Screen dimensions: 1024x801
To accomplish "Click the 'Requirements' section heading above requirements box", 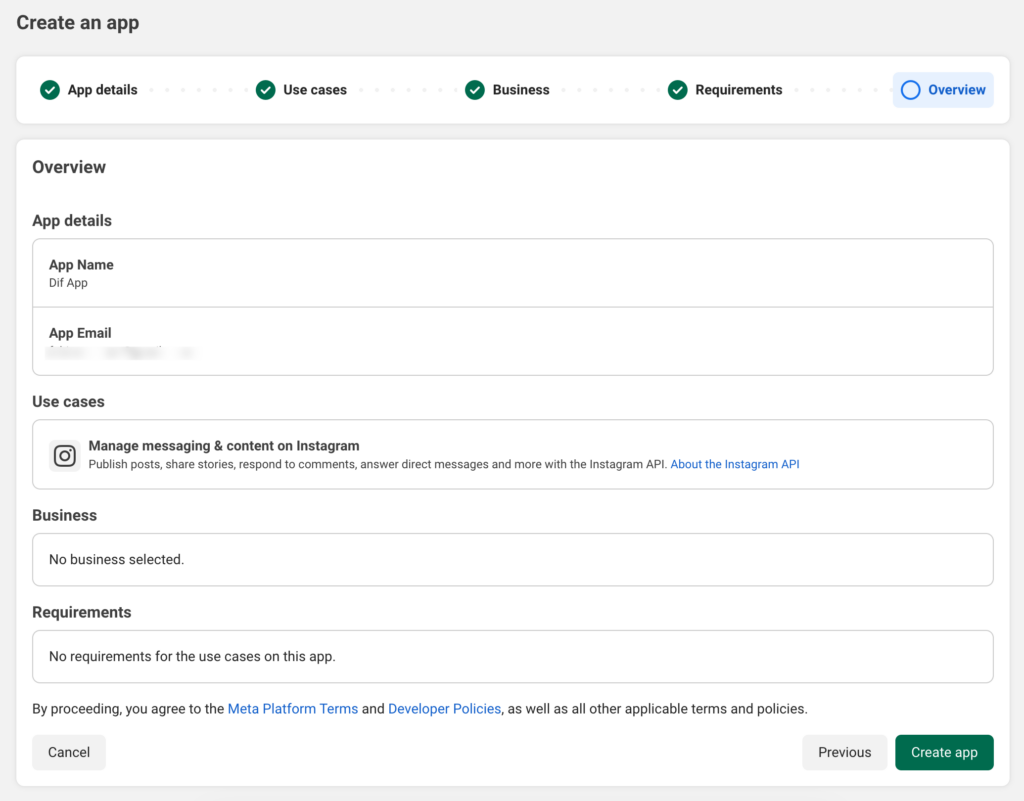I will pos(82,612).
